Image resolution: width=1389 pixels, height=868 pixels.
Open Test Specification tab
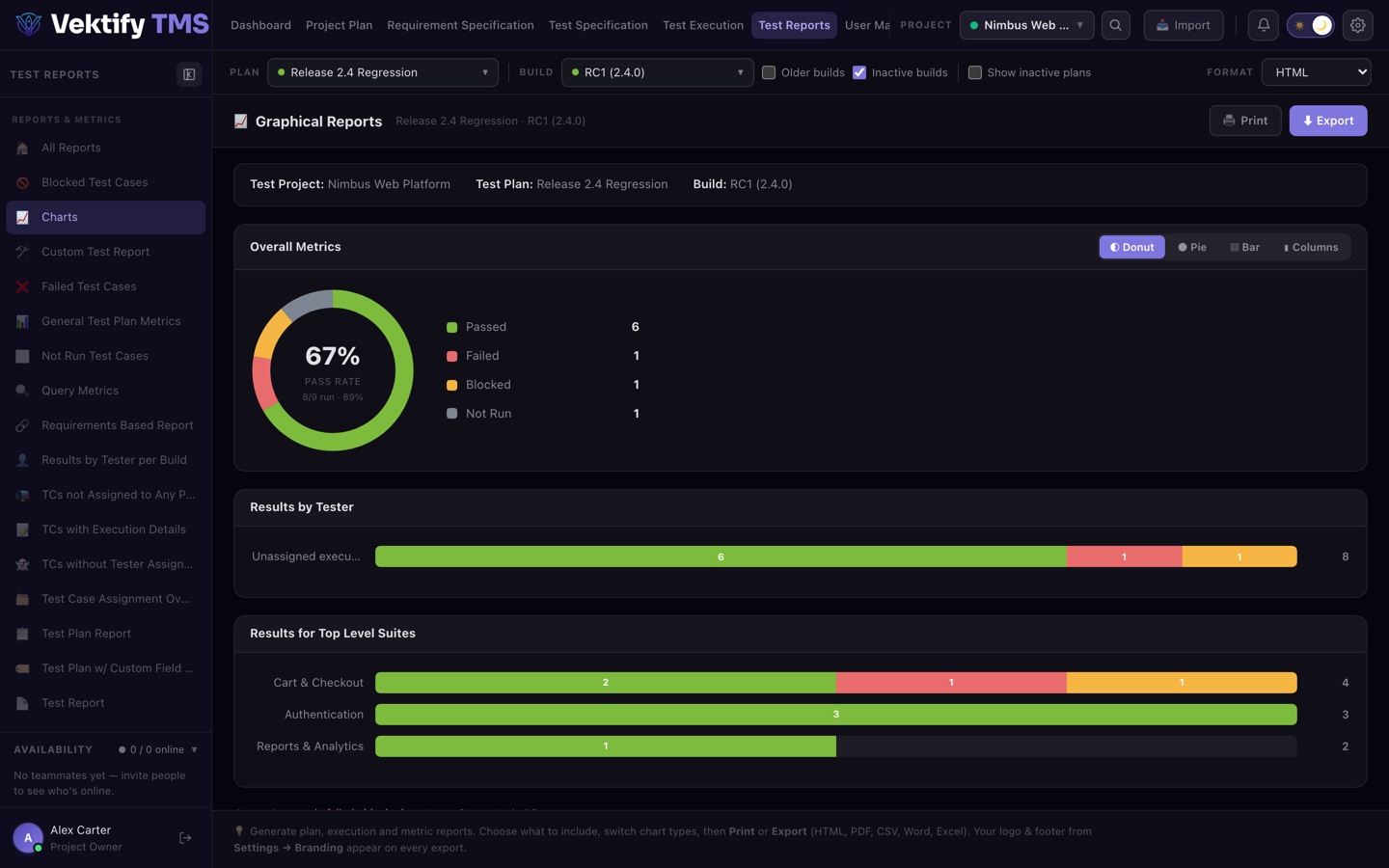point(598,25)
